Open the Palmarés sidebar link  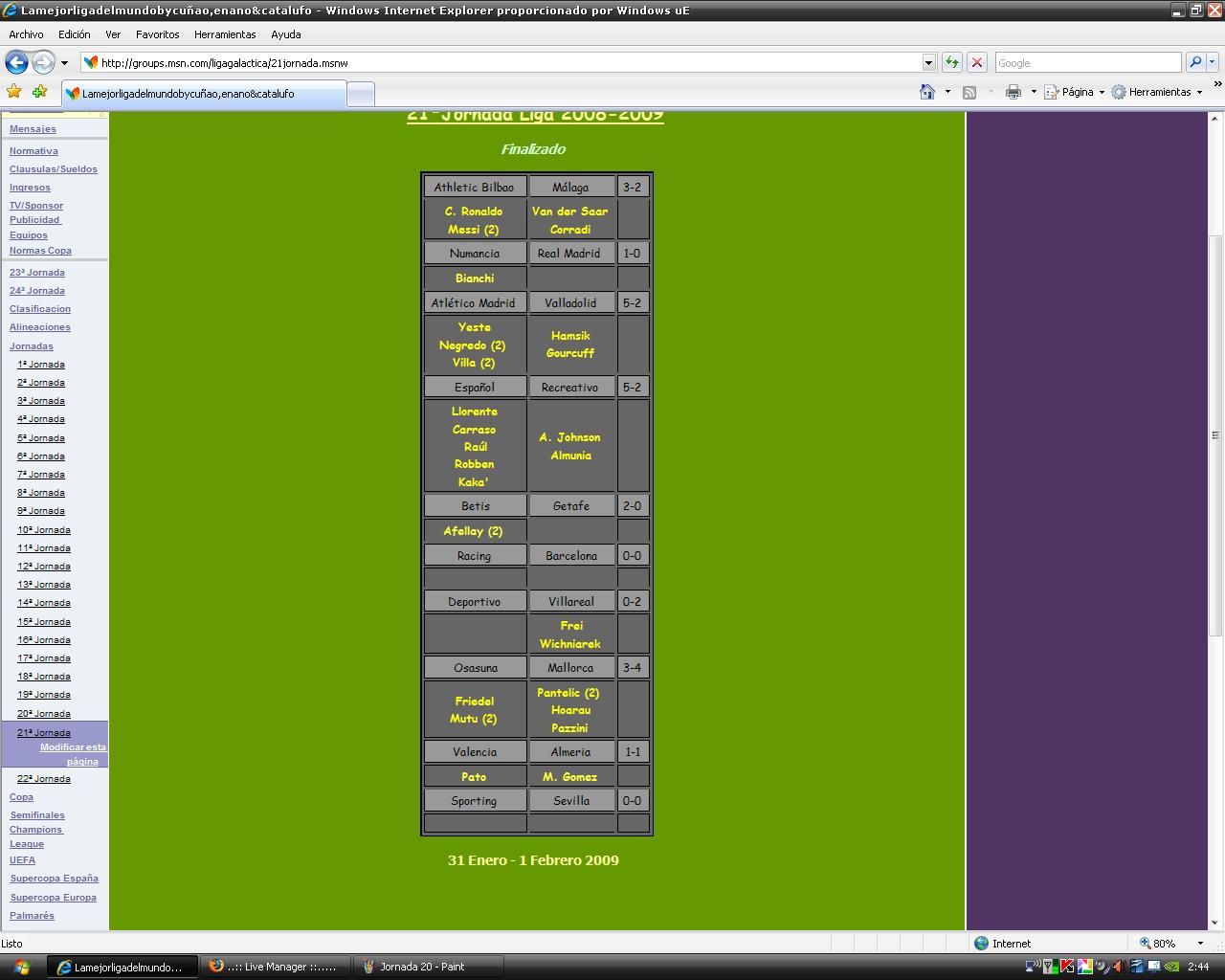click(33, 916)
